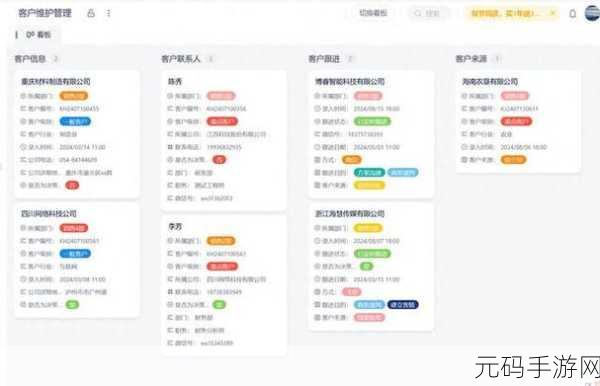Focus the search box in top bar
The width and height of the screenshot is (600, 386).
tap(428, 13)
